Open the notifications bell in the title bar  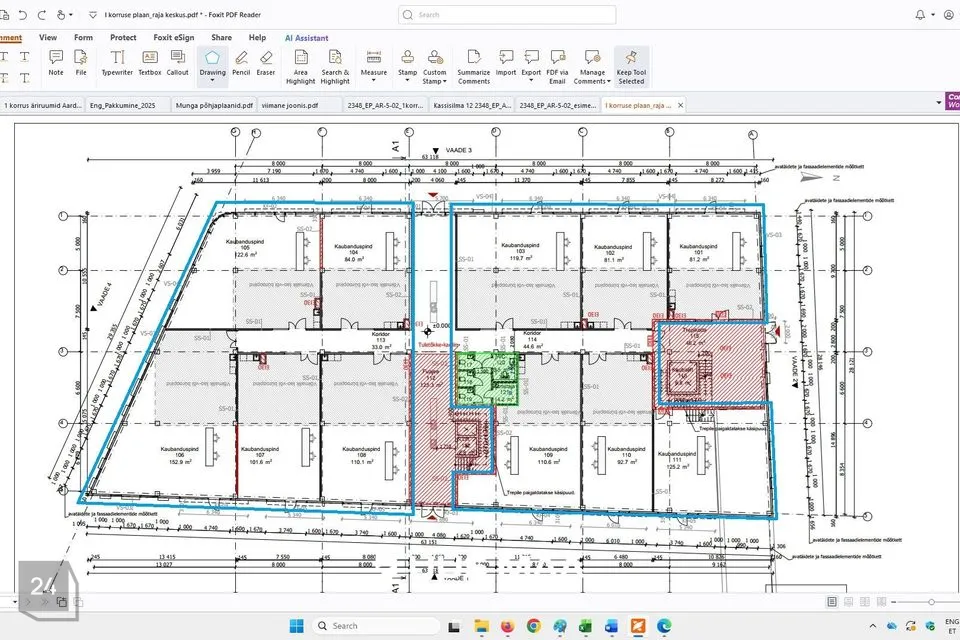[920, 15]
